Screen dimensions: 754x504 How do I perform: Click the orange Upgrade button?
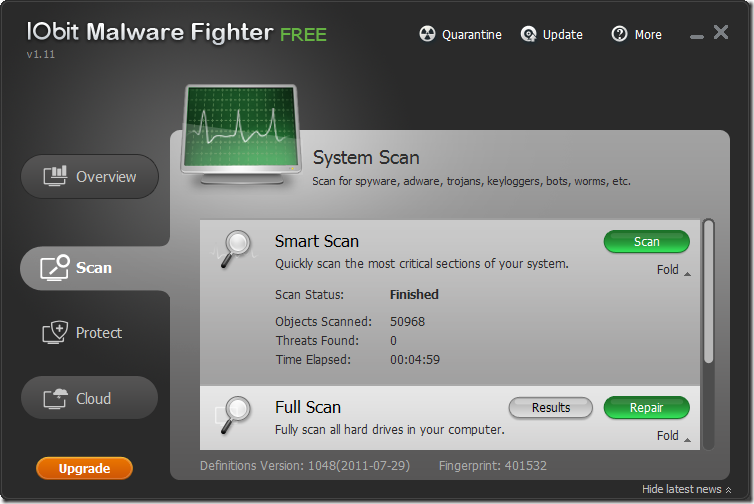click(84, 468)
